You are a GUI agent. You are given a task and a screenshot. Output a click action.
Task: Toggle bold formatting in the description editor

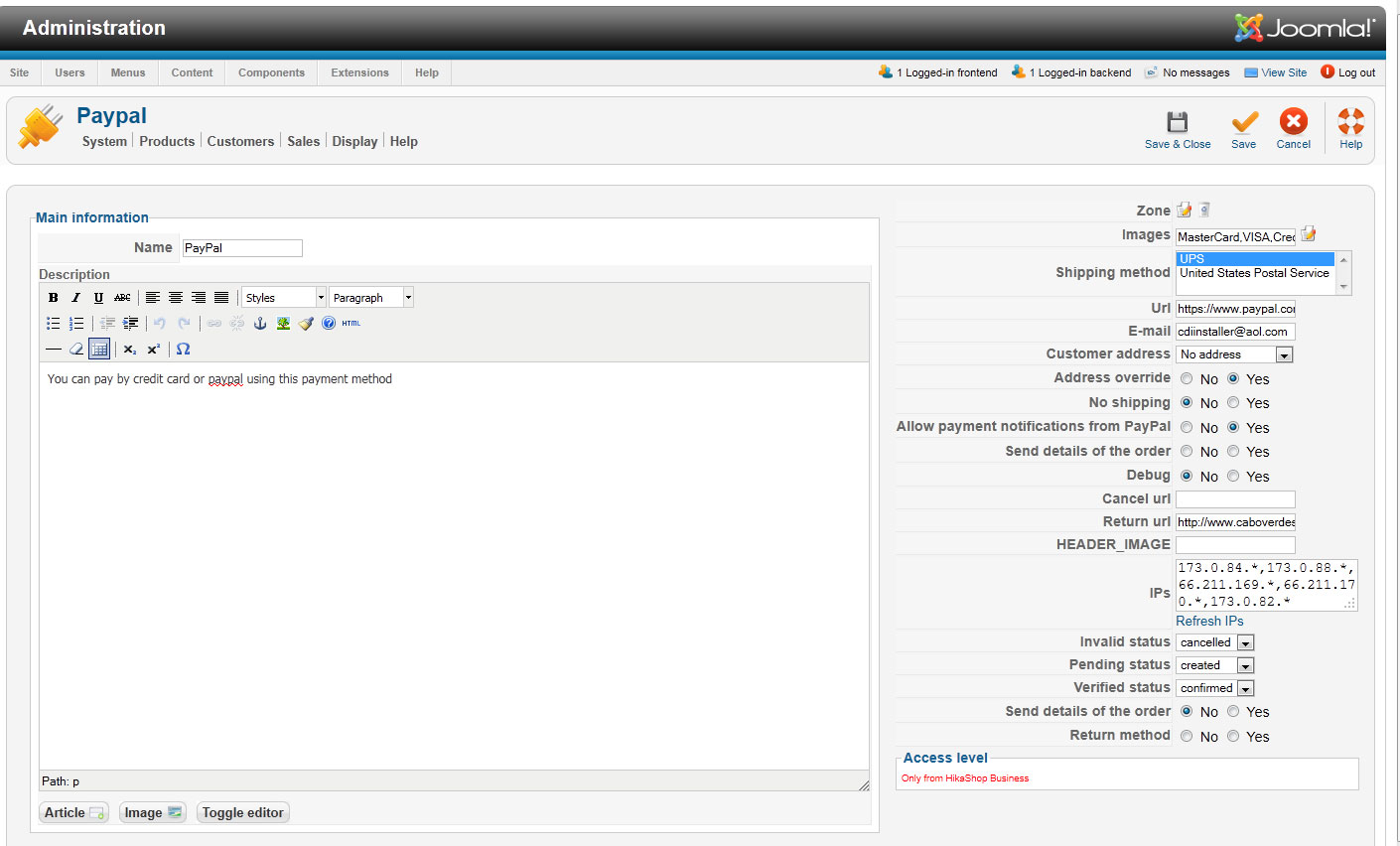54,298
